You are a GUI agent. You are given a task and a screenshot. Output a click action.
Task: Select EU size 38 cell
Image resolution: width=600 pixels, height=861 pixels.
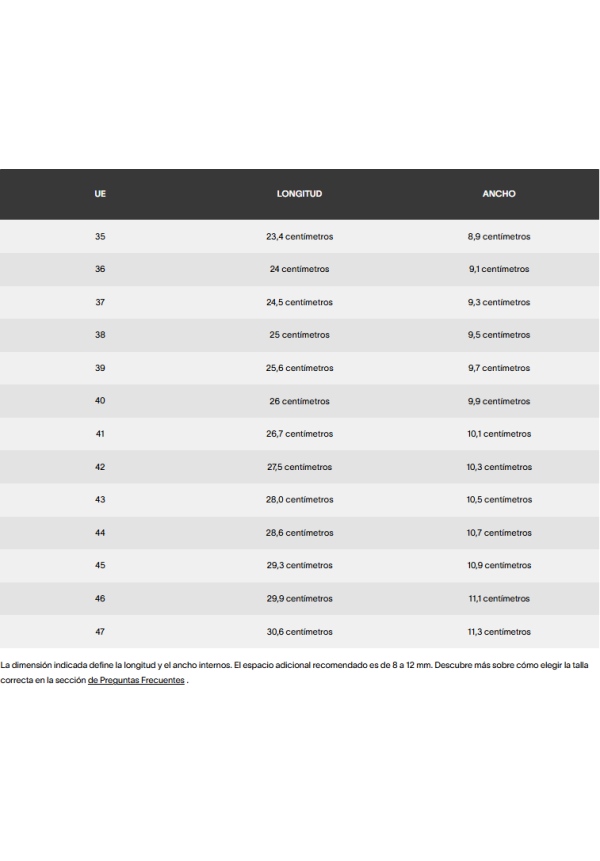tap(100, 335)
